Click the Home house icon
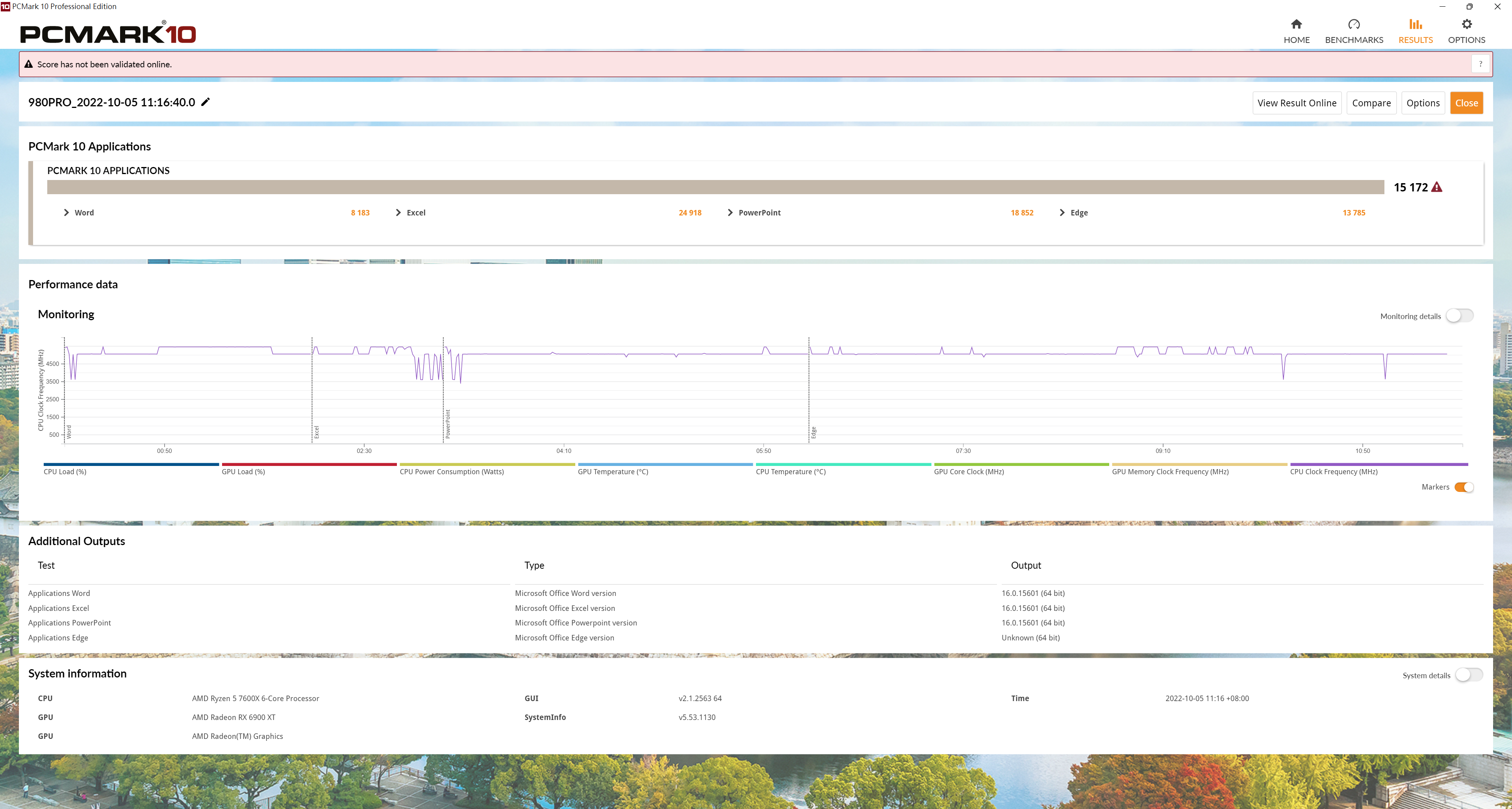This screenshot has width=1512, height=809. click(x=1296, y=24)
